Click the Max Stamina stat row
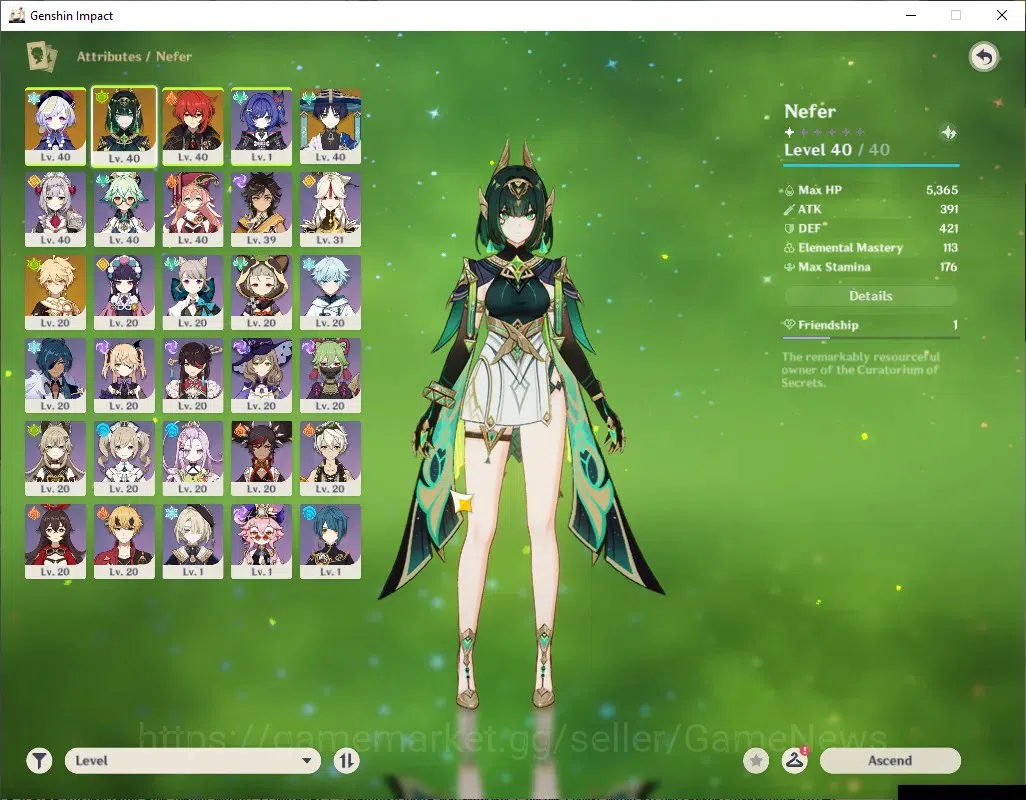Viewport: 1026px width, 800px height. (x=871, y=267)
